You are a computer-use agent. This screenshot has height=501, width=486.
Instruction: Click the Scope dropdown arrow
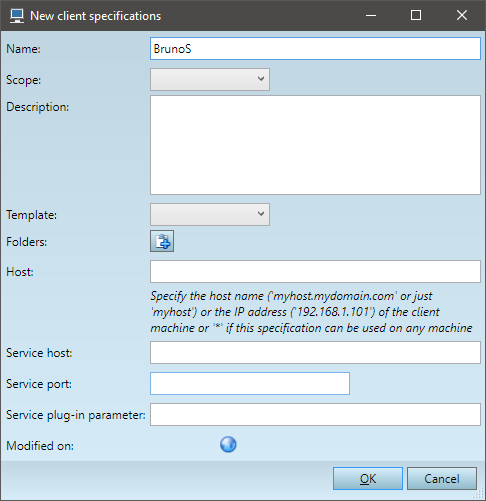click(x=261, y=79)
